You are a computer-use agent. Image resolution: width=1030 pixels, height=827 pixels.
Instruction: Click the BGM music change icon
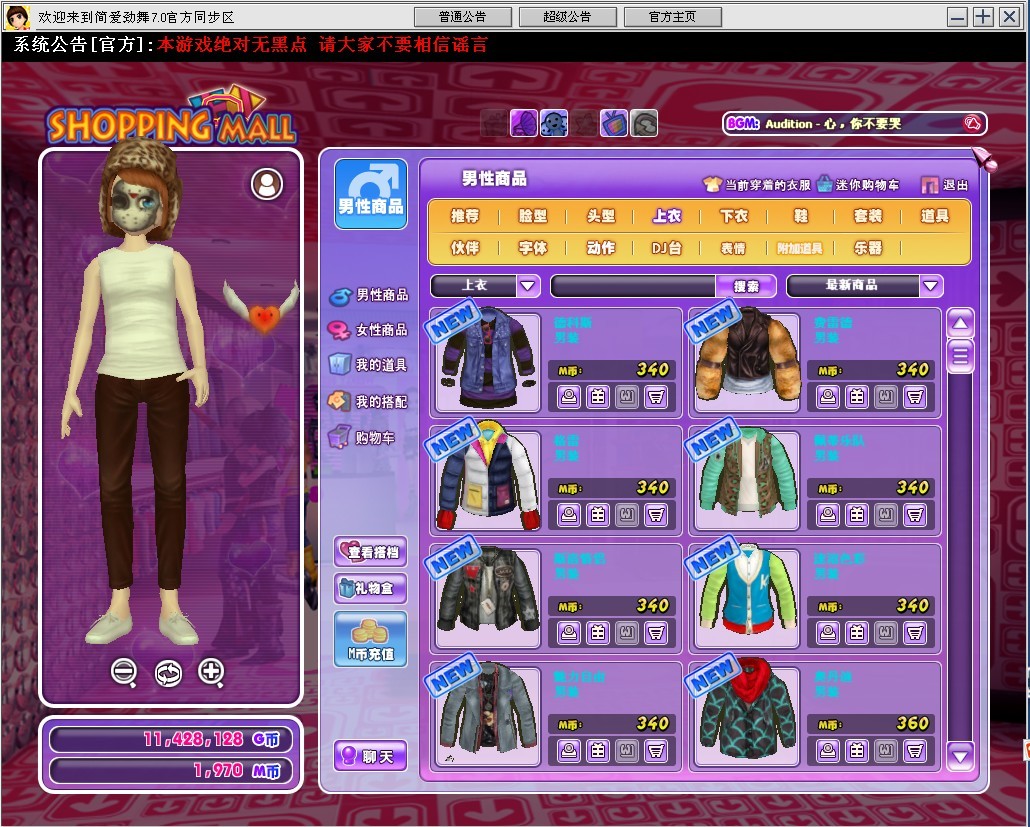(x=971, y=123)
